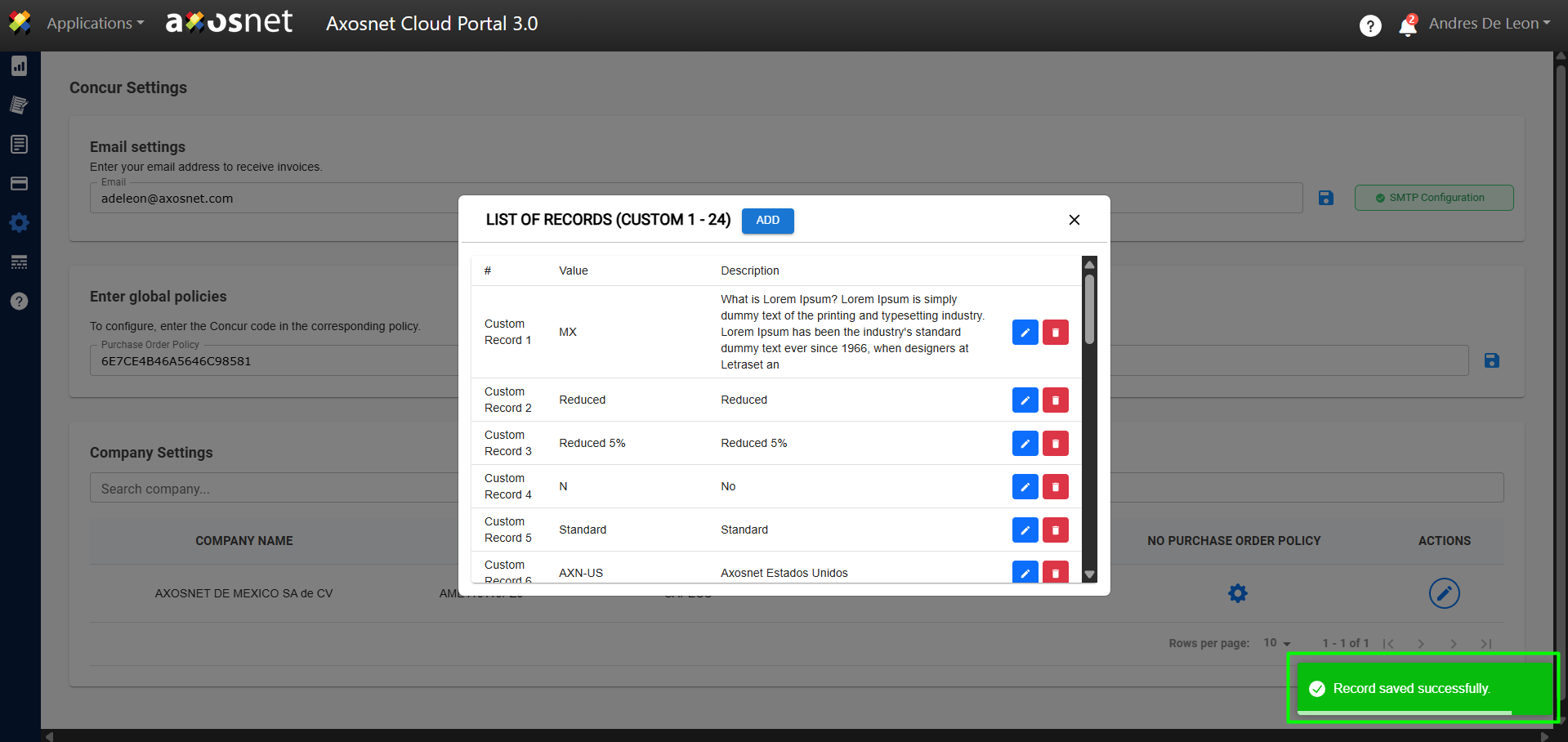Image resolution: width=1568 pixels, height=742 pixels.
Task: Click the axosnet logo in the header
Action: (229, 22)
